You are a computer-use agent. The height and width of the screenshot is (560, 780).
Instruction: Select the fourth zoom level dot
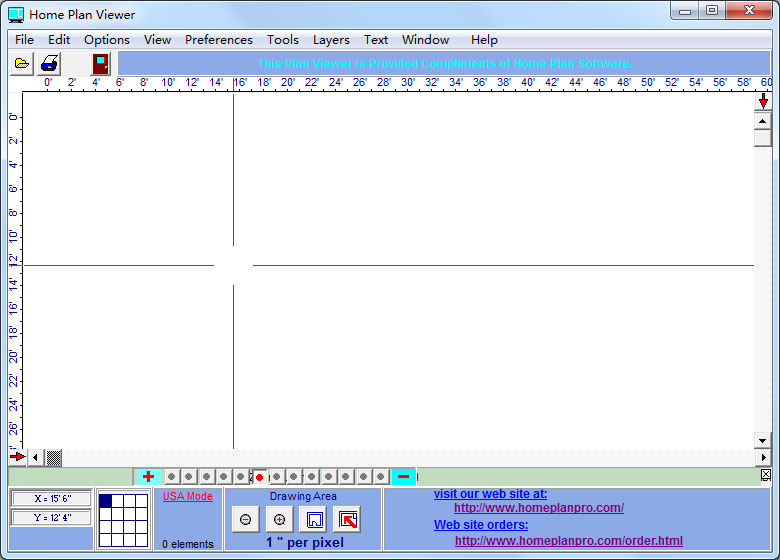[223, 477]
